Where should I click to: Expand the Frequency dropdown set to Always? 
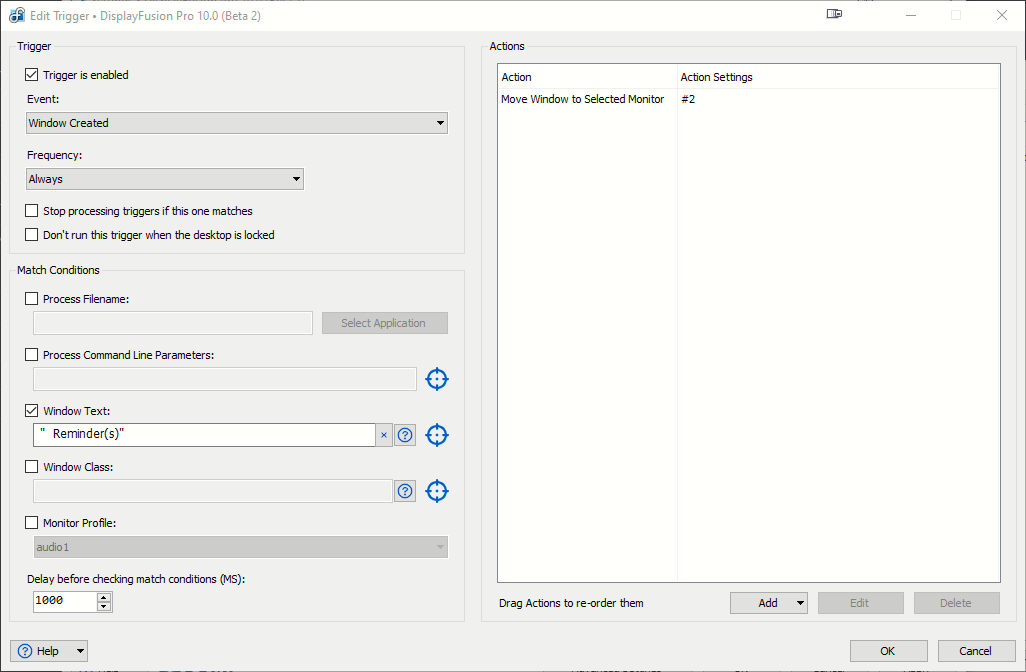[x=165, y=179]
